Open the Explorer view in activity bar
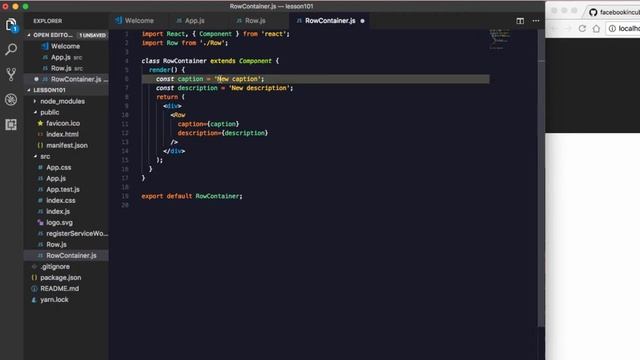Viewport: 640px width, 360px height. pyautogui.click(x=11, y=25)
